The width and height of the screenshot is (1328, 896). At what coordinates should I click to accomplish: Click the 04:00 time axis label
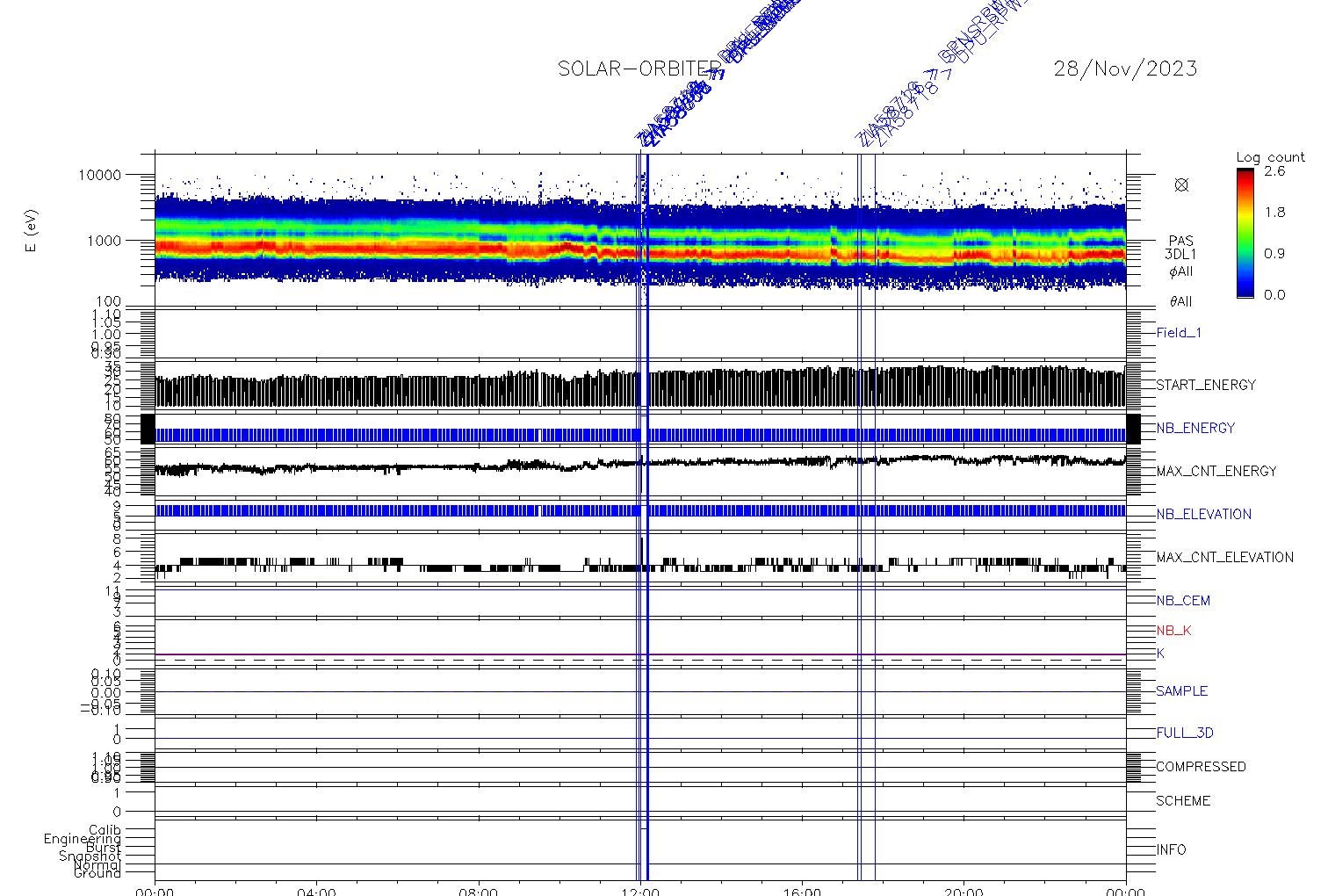[x=316, y=891]
